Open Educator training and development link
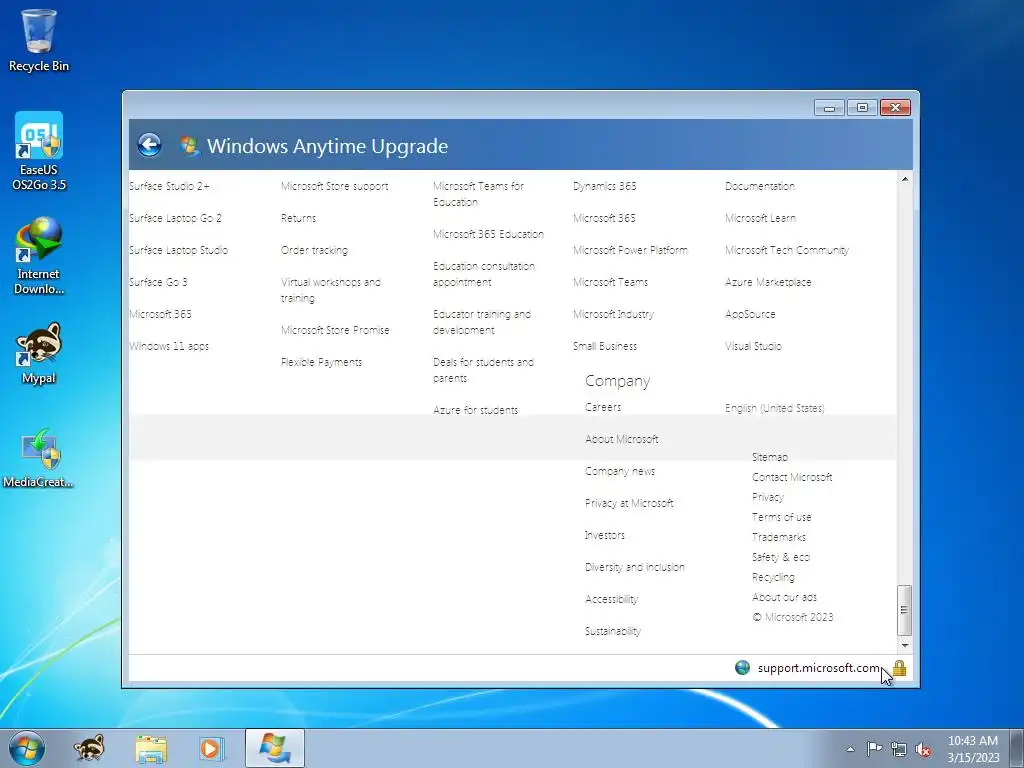Screen dimensions: 1024x768 (481, 322)
